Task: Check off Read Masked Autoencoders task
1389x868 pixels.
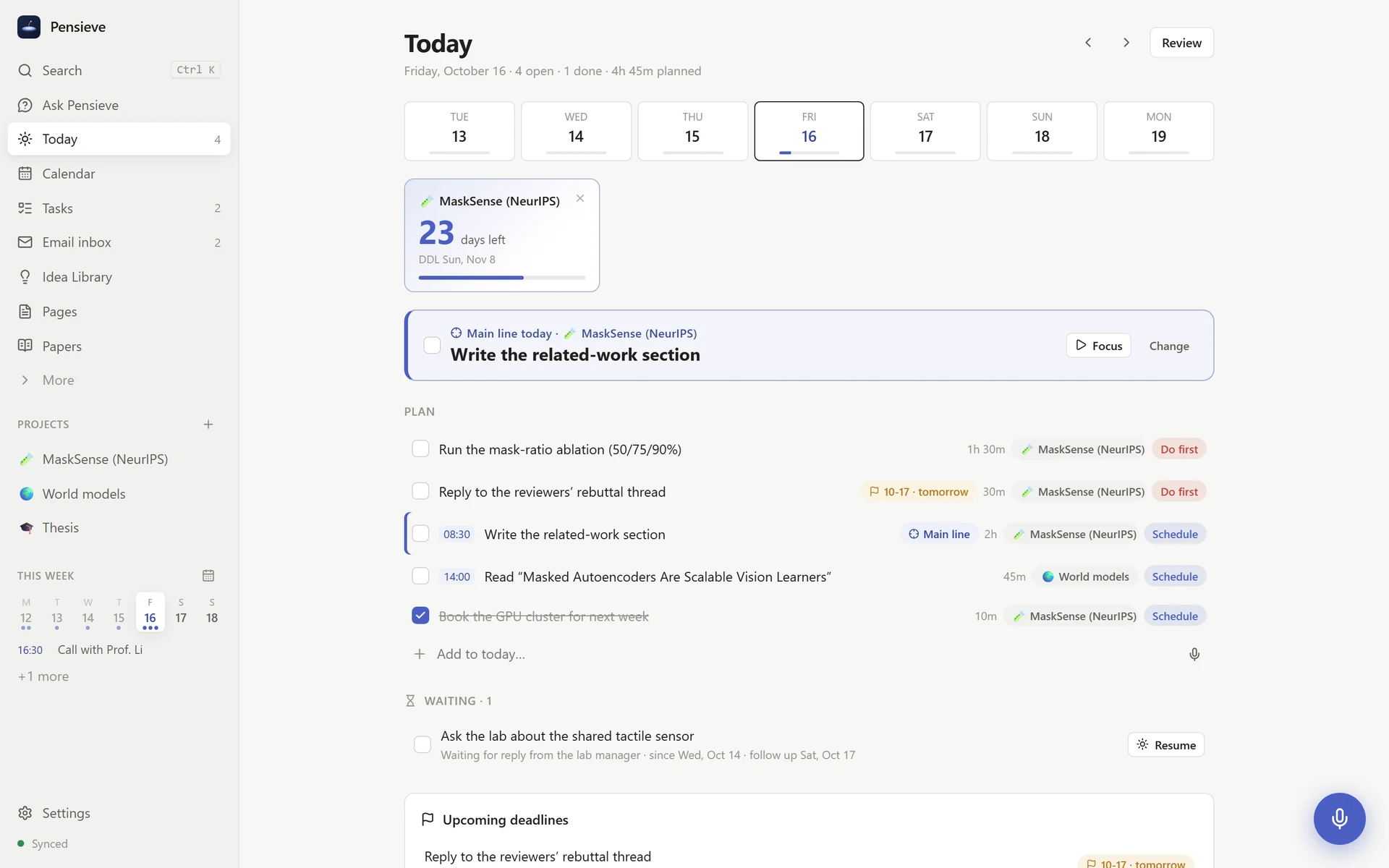Action: click(x=420, y=576)
